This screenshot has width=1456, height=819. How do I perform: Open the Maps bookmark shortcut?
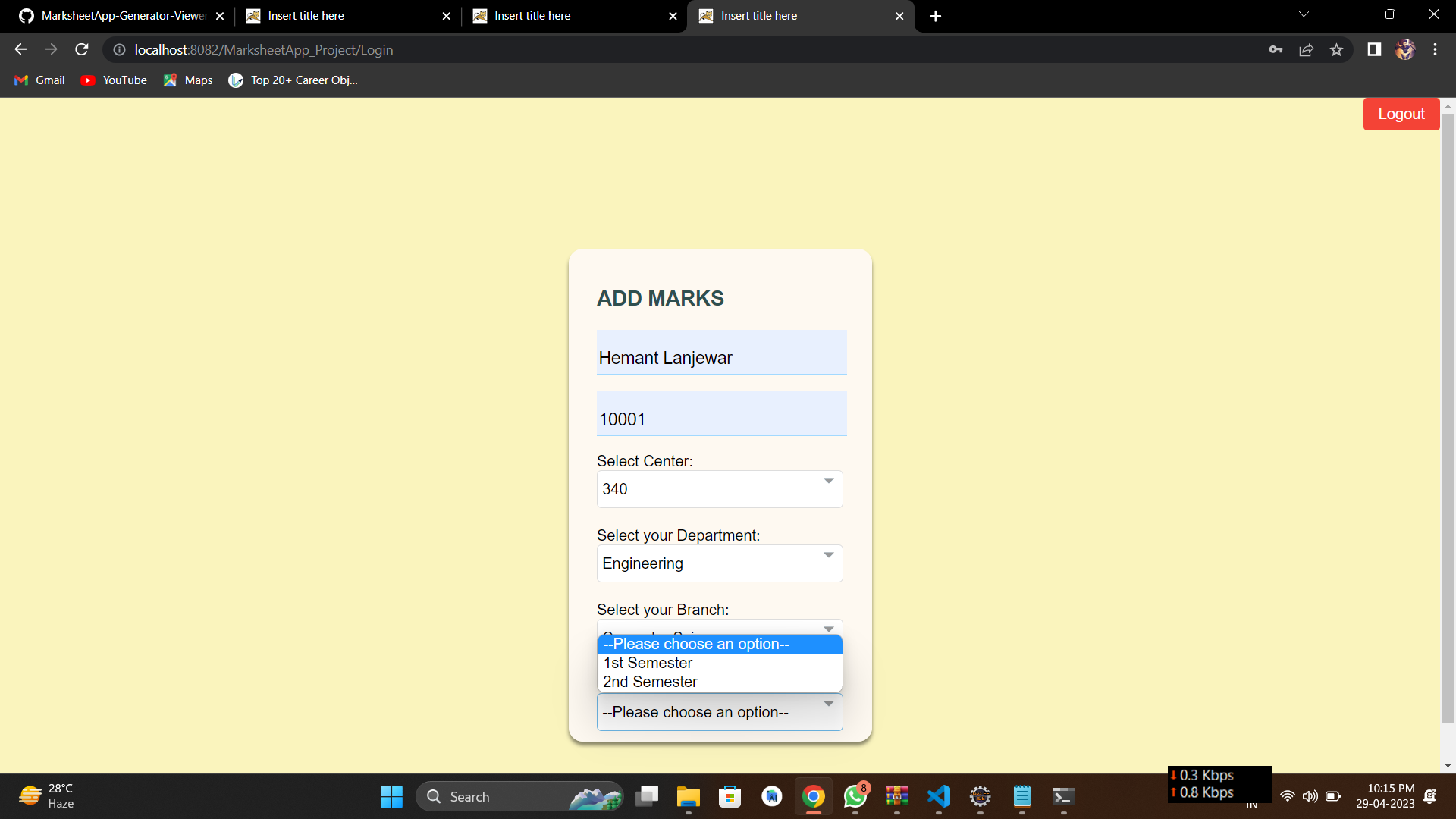click(187, 80)
